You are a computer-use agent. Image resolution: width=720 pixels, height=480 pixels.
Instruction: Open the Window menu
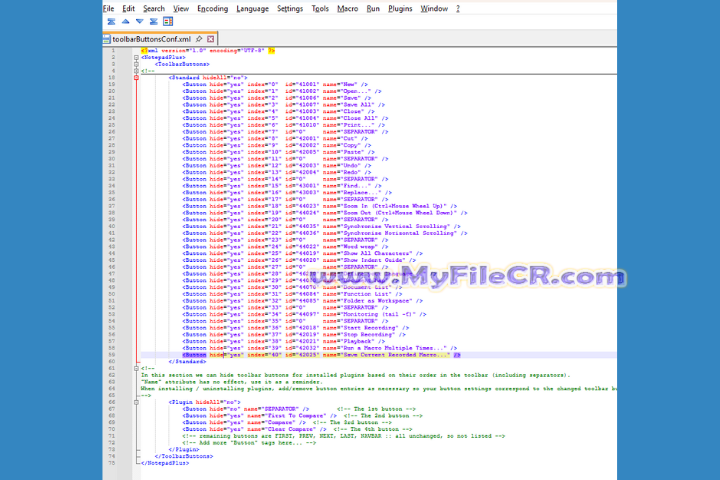pyautogui.click(x=434, y=9)
